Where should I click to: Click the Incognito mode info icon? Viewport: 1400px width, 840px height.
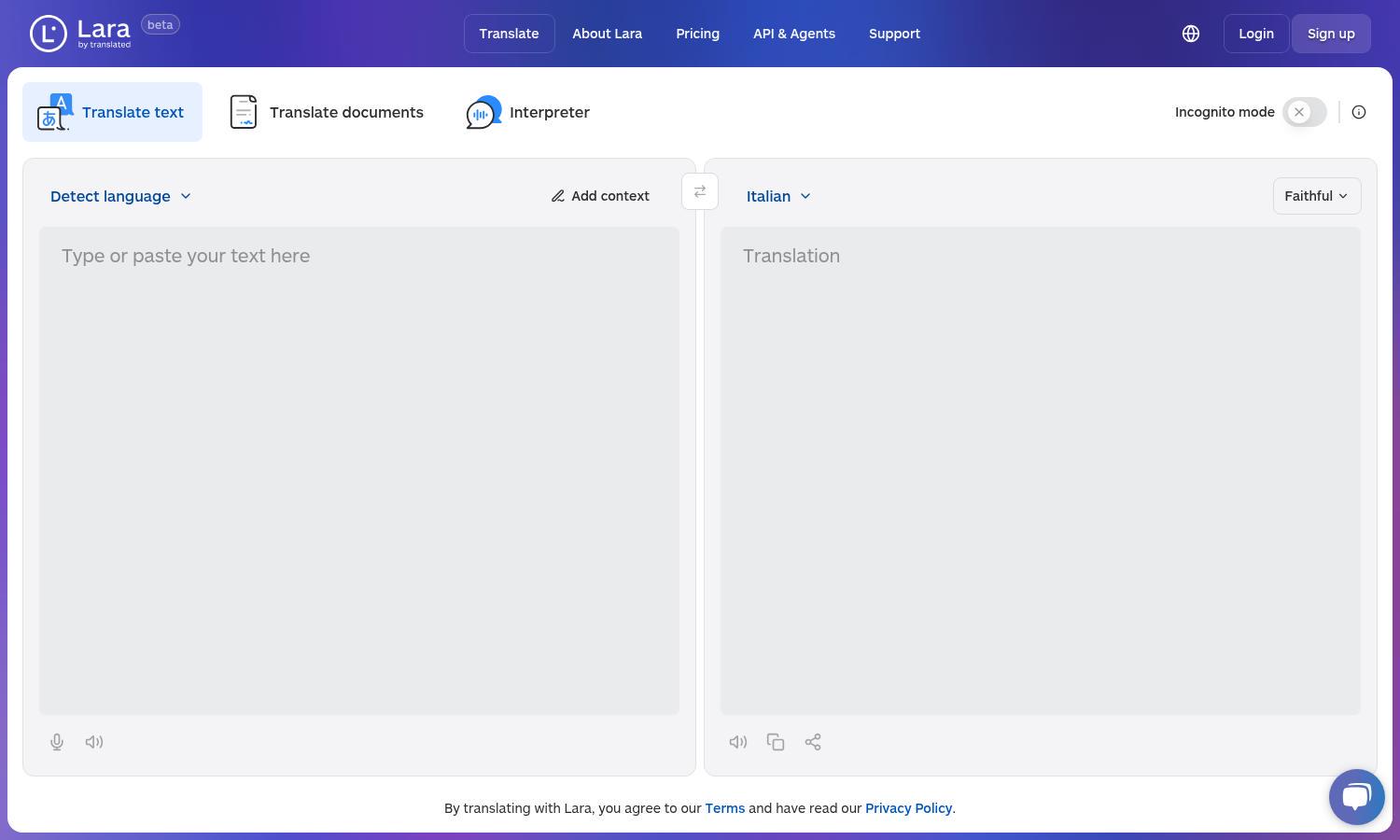(1359, 112)
